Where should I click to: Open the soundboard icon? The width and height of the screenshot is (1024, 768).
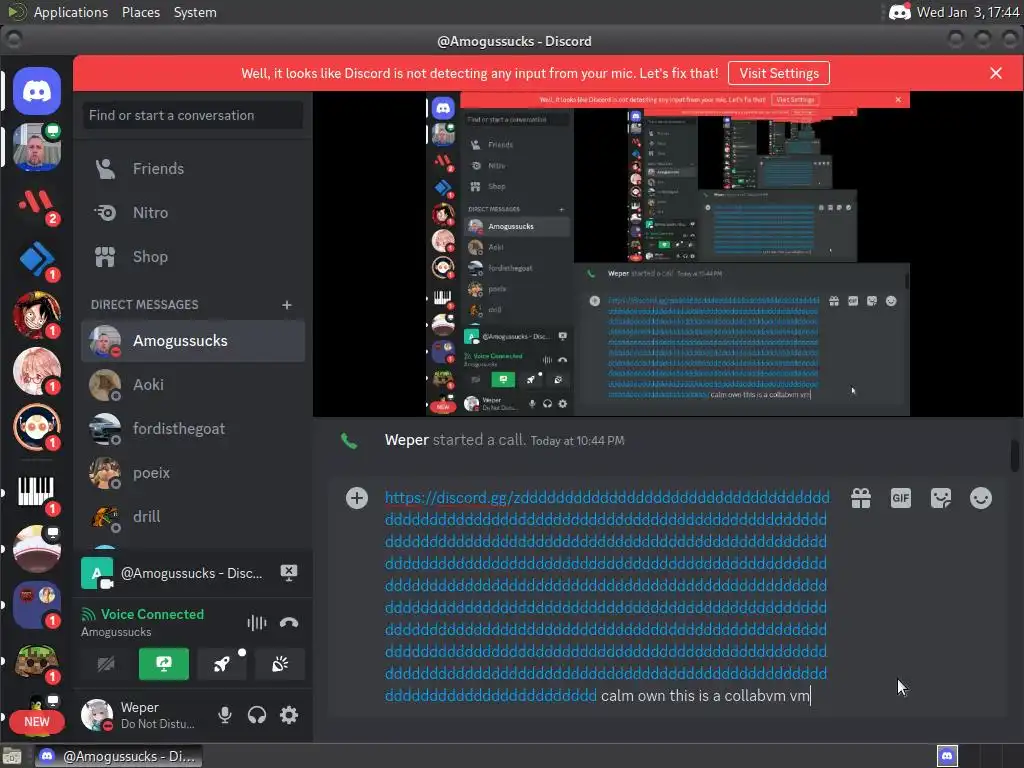(x=280, y=664)
